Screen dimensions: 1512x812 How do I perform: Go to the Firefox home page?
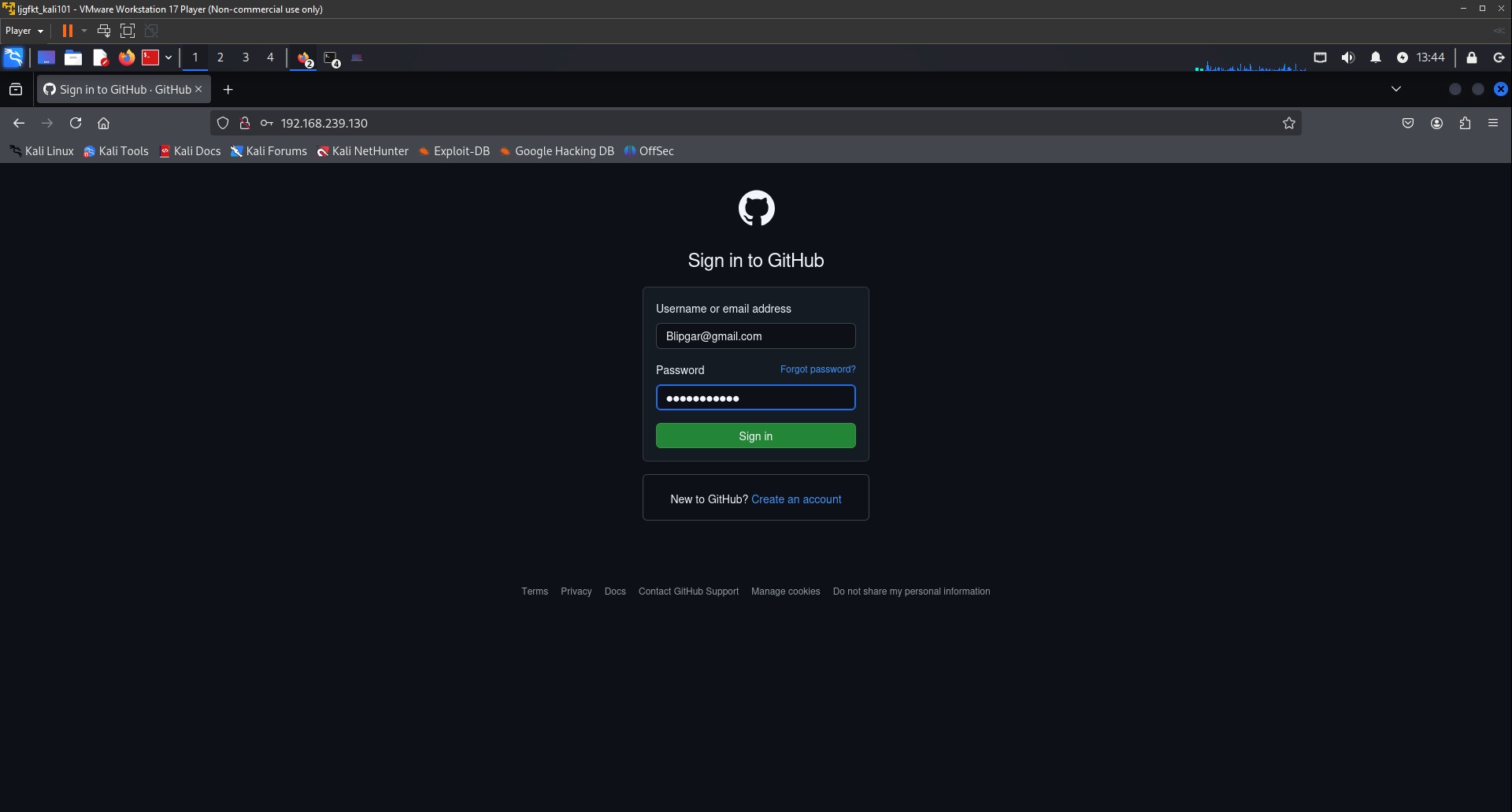coord(103,123)
